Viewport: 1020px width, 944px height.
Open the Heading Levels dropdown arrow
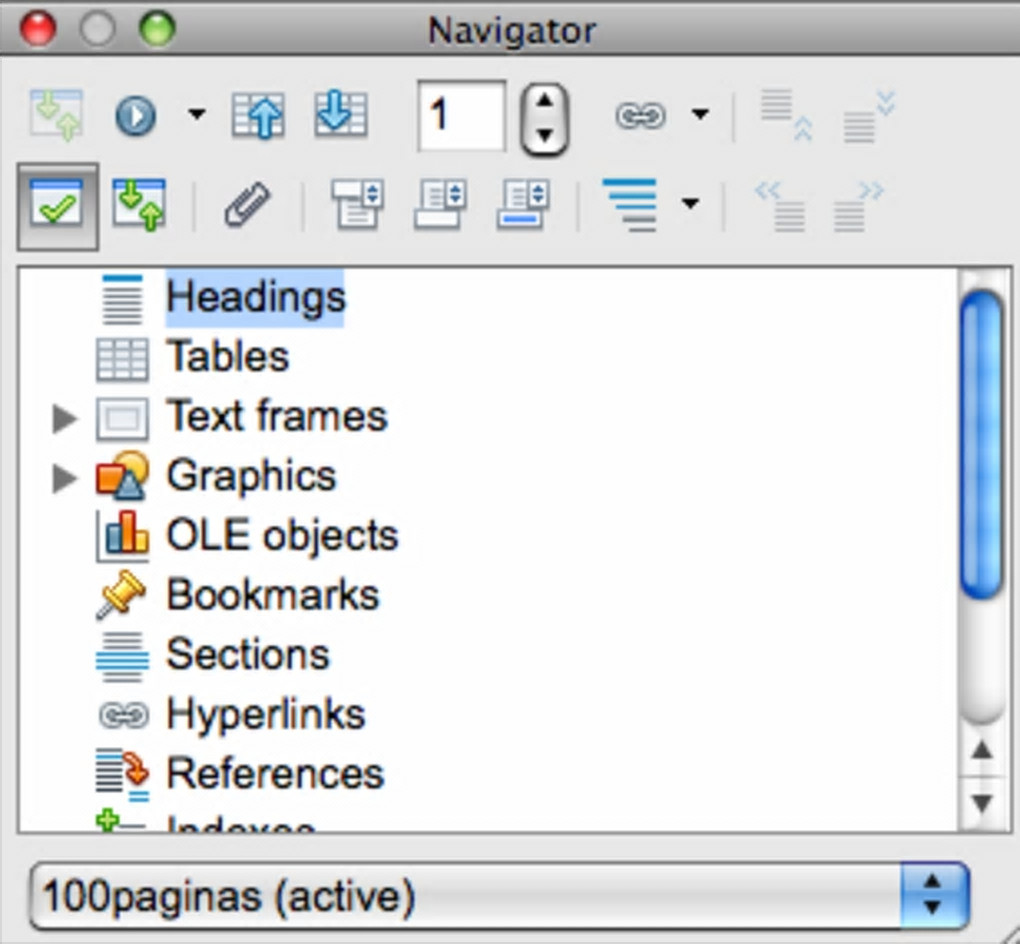(x=690, y=204)
